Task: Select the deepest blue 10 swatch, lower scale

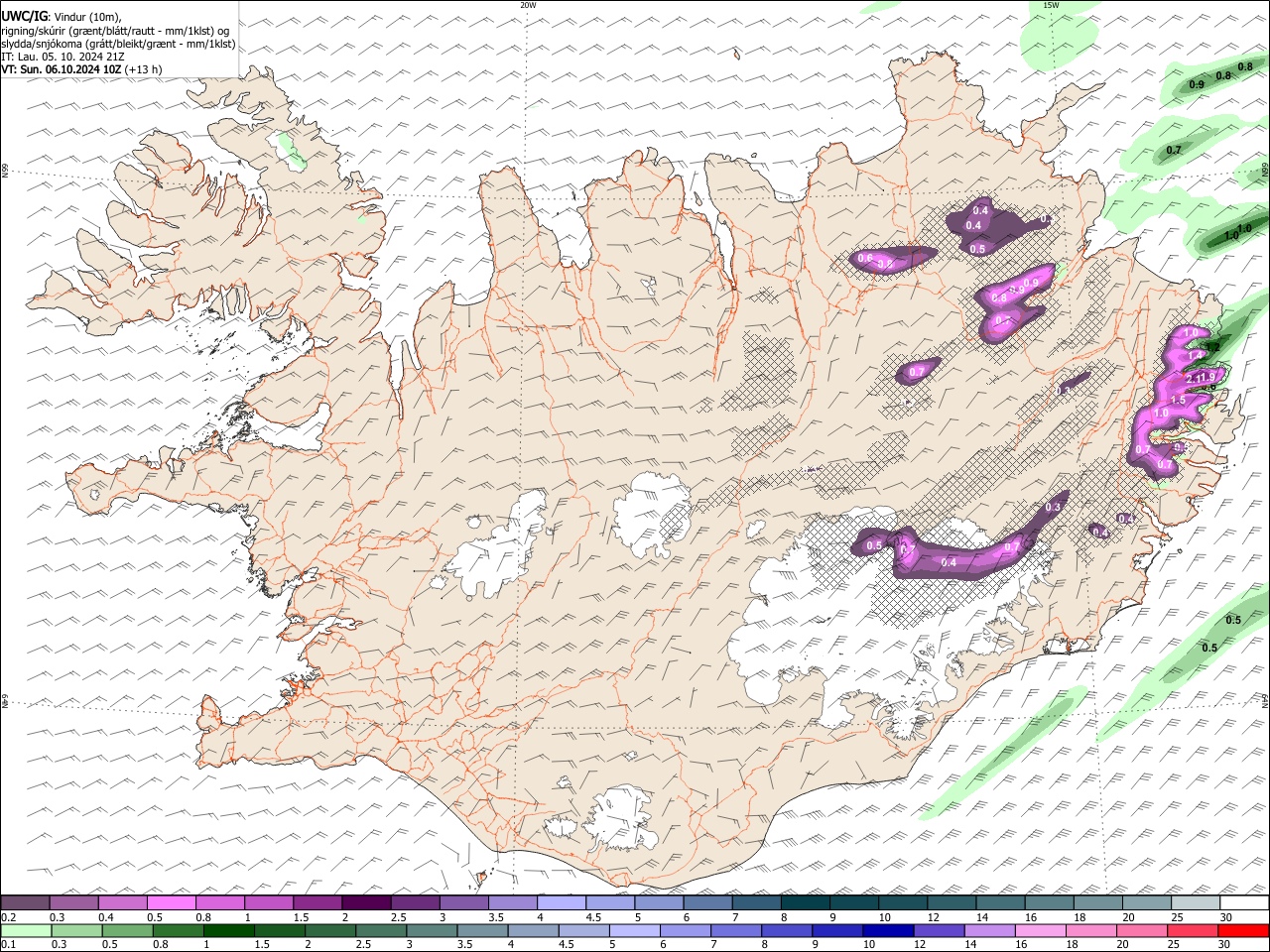Action: 888,930
